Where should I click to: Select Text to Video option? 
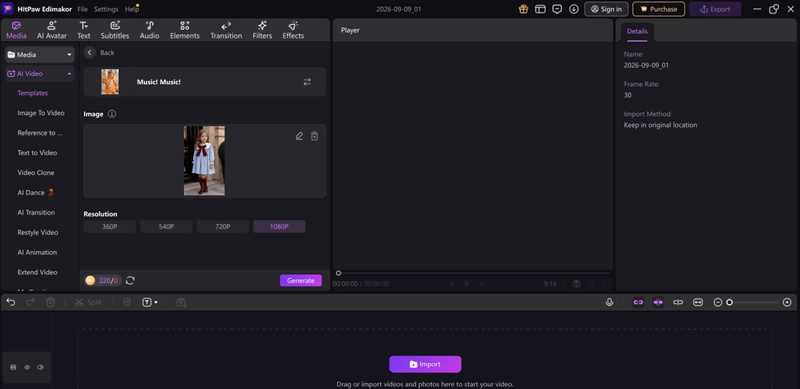tap(37, 153)
